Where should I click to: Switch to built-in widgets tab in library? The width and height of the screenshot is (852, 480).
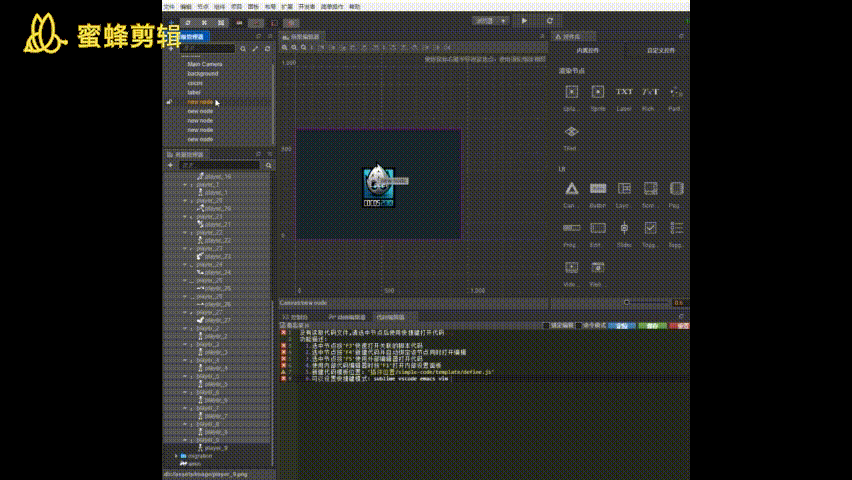pyautogui.click(x=588, y=51)
